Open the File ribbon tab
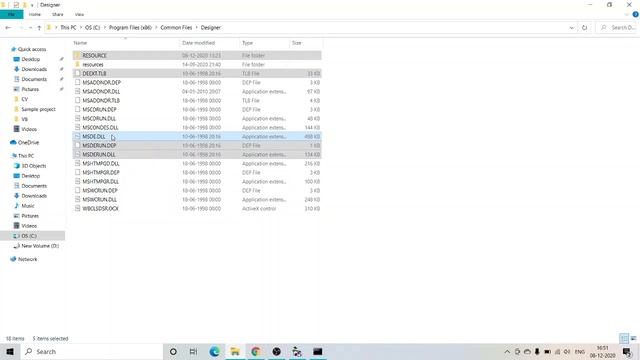640x360 pixels. pyautogui.click(x=11, y=14)
